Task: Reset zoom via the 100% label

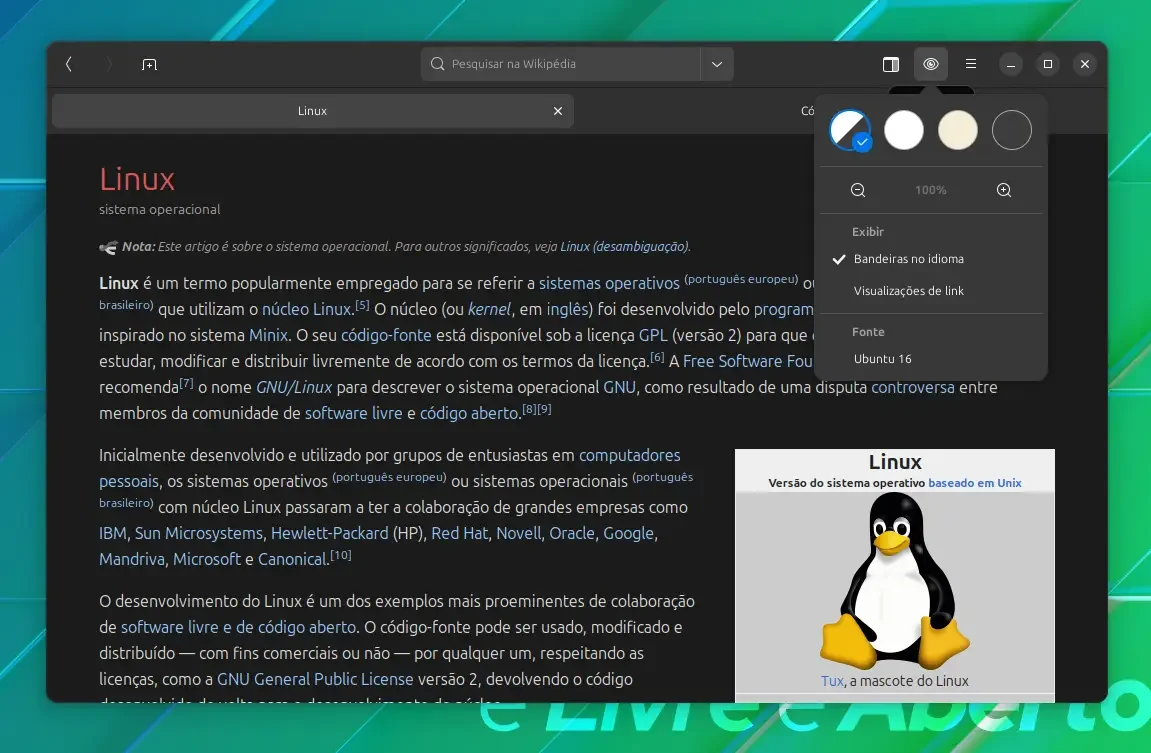Action: [930, 190]
